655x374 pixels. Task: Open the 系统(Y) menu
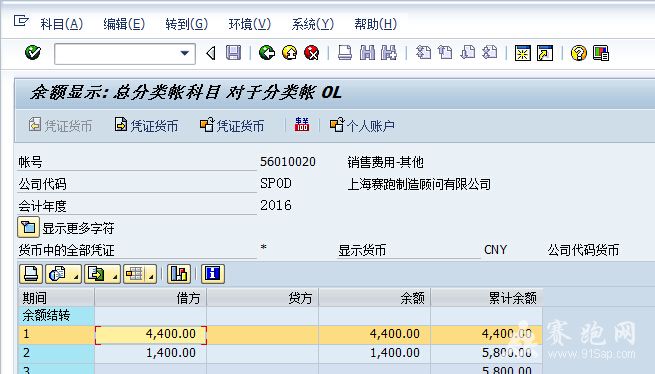click(312, 24)
